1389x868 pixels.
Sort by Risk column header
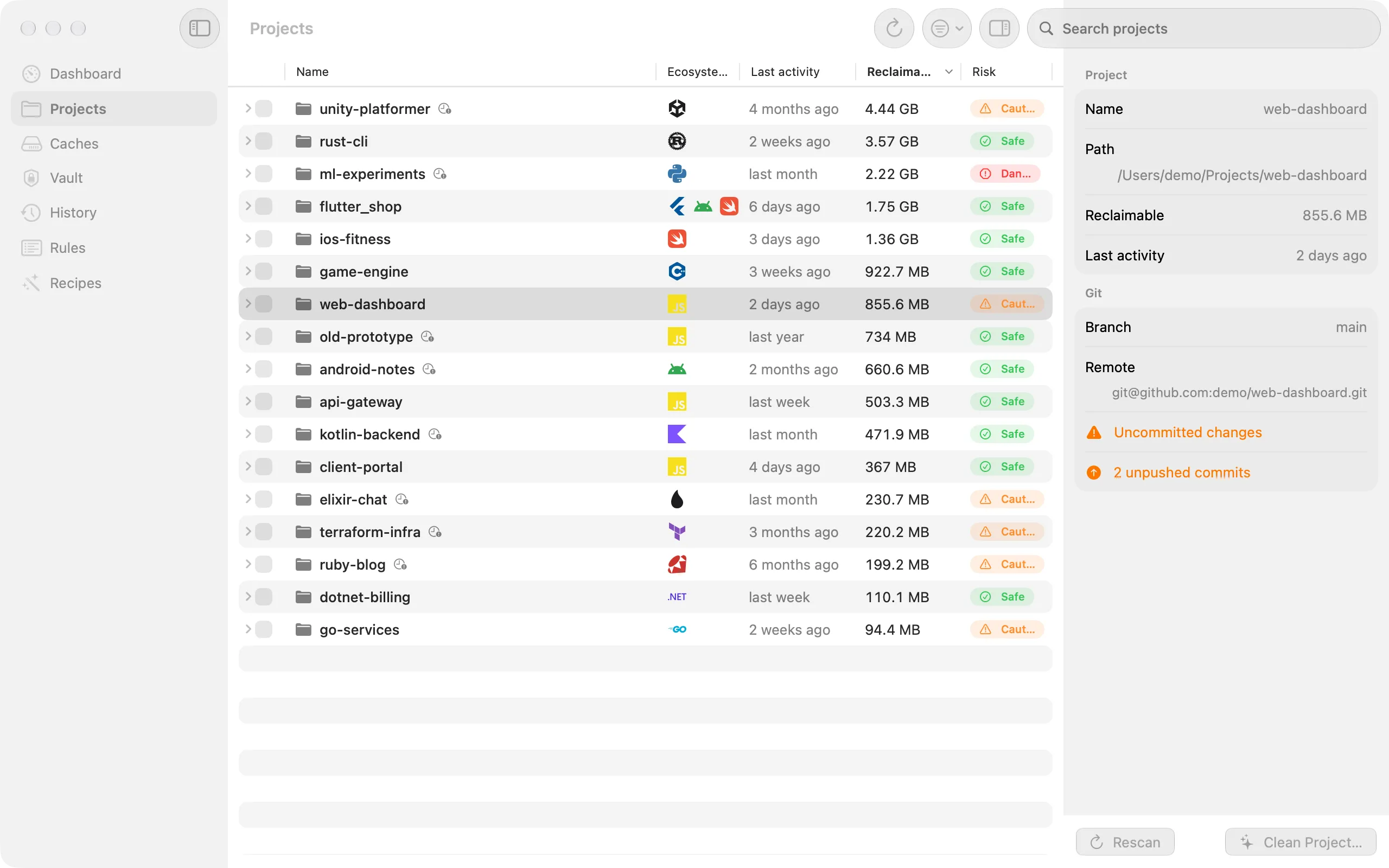coord(1006,72)
